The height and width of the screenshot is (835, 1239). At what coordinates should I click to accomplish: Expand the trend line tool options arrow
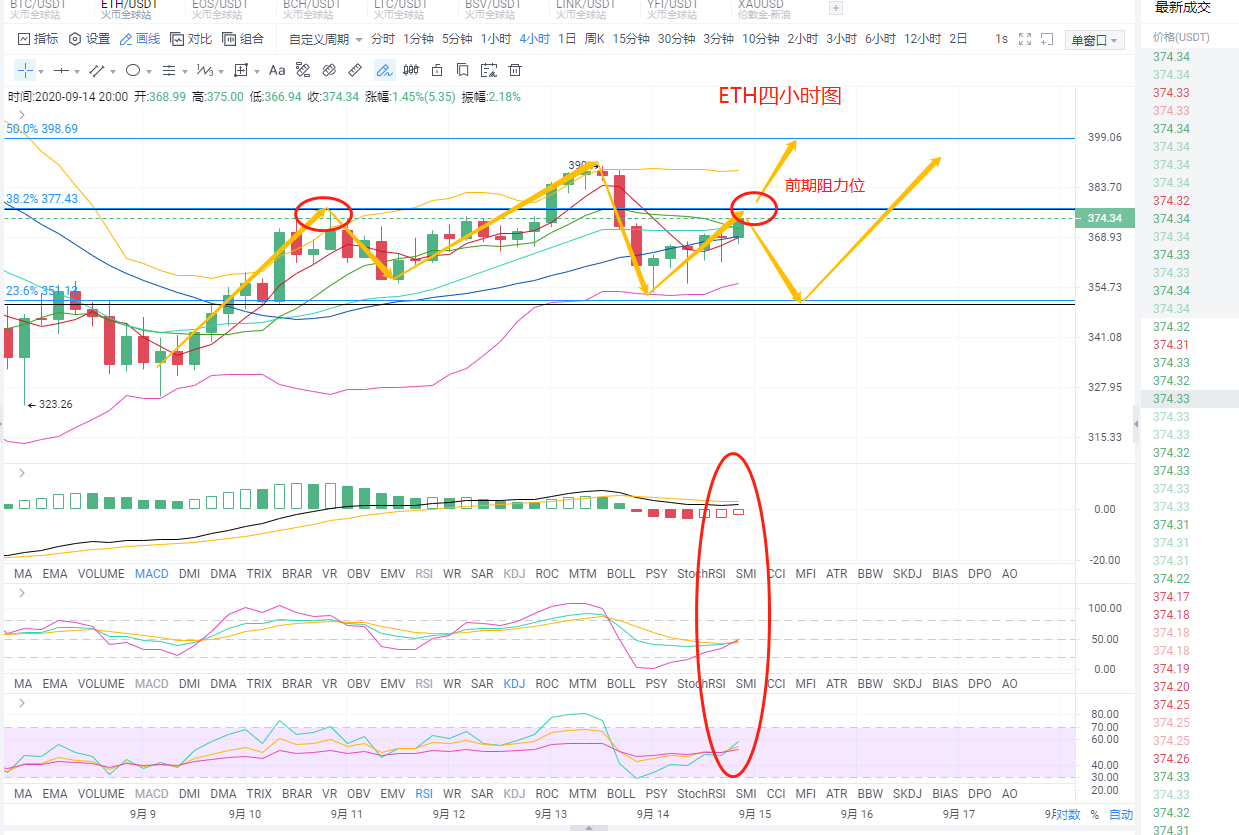point(113,71)
